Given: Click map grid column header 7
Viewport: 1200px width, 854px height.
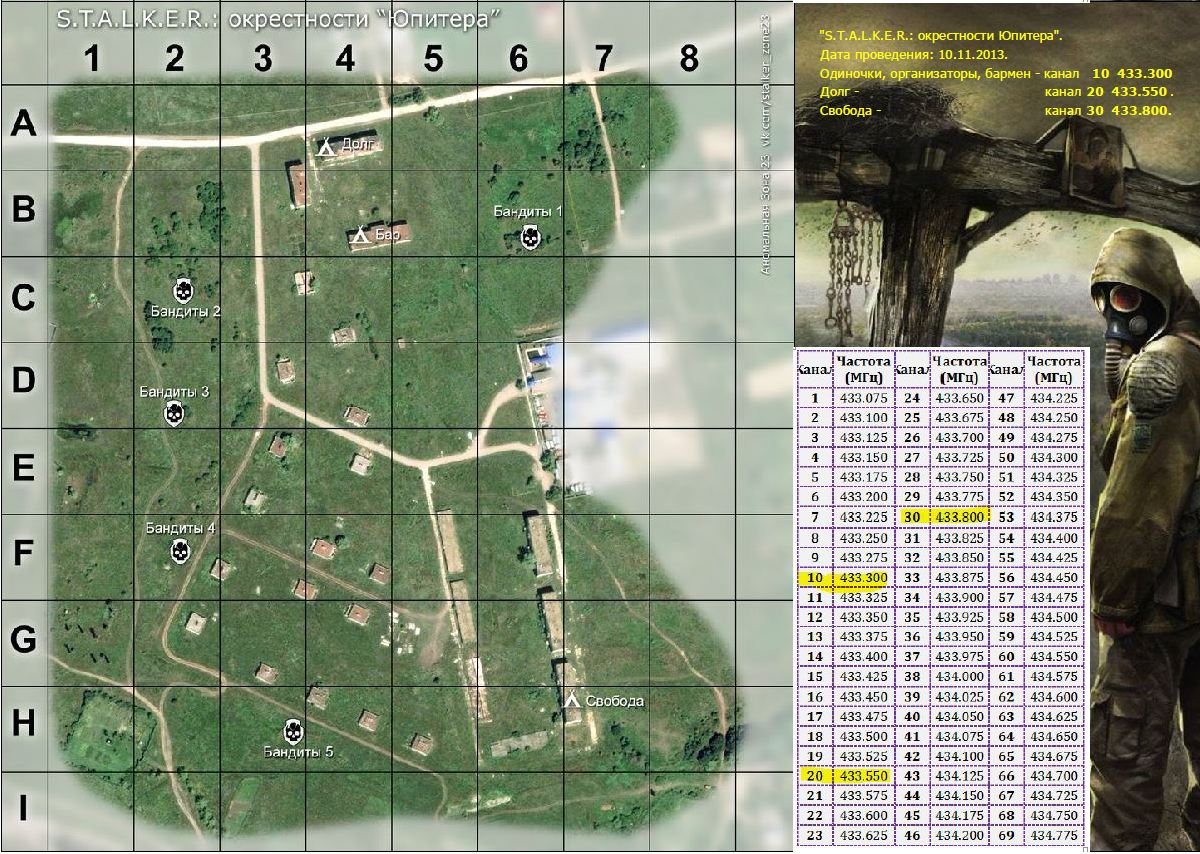Looking at the screenshot, I should coord(603,60).
